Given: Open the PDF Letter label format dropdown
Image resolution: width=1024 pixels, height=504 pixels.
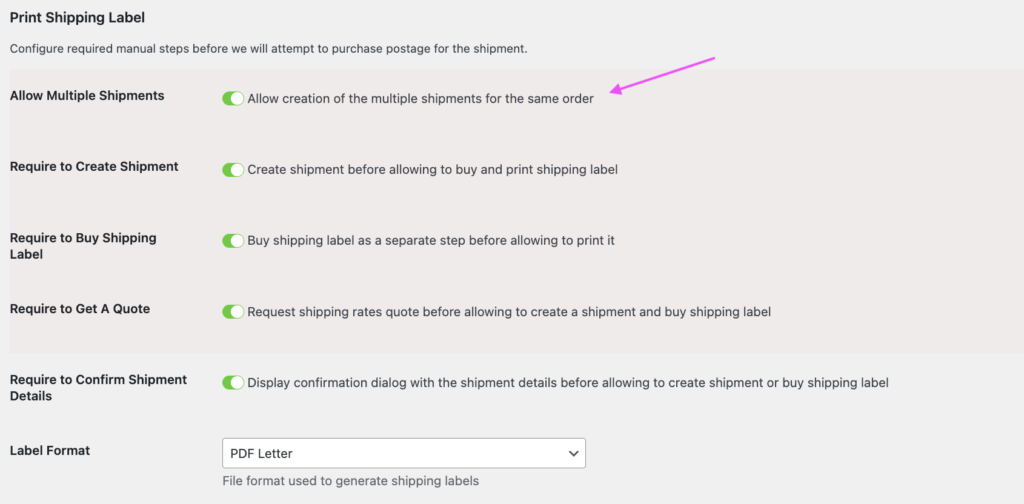Looking at the screenshot, I should tap(403, 453).
